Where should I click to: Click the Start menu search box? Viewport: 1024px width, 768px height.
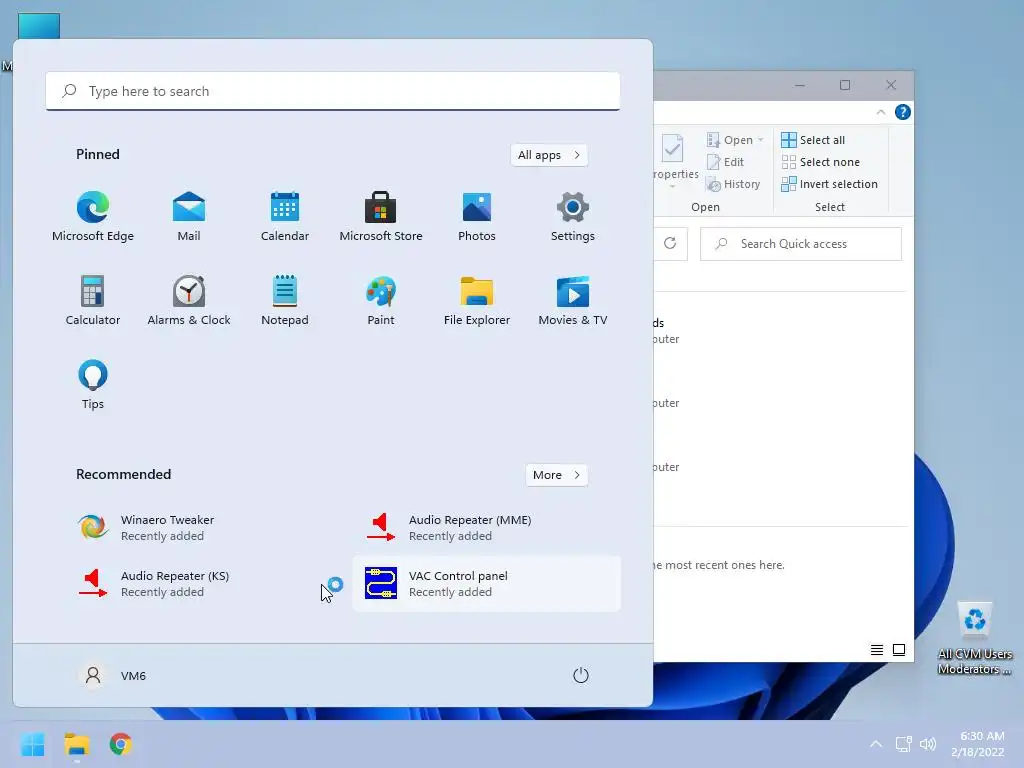pyautogui.click(x=332, y=91)
